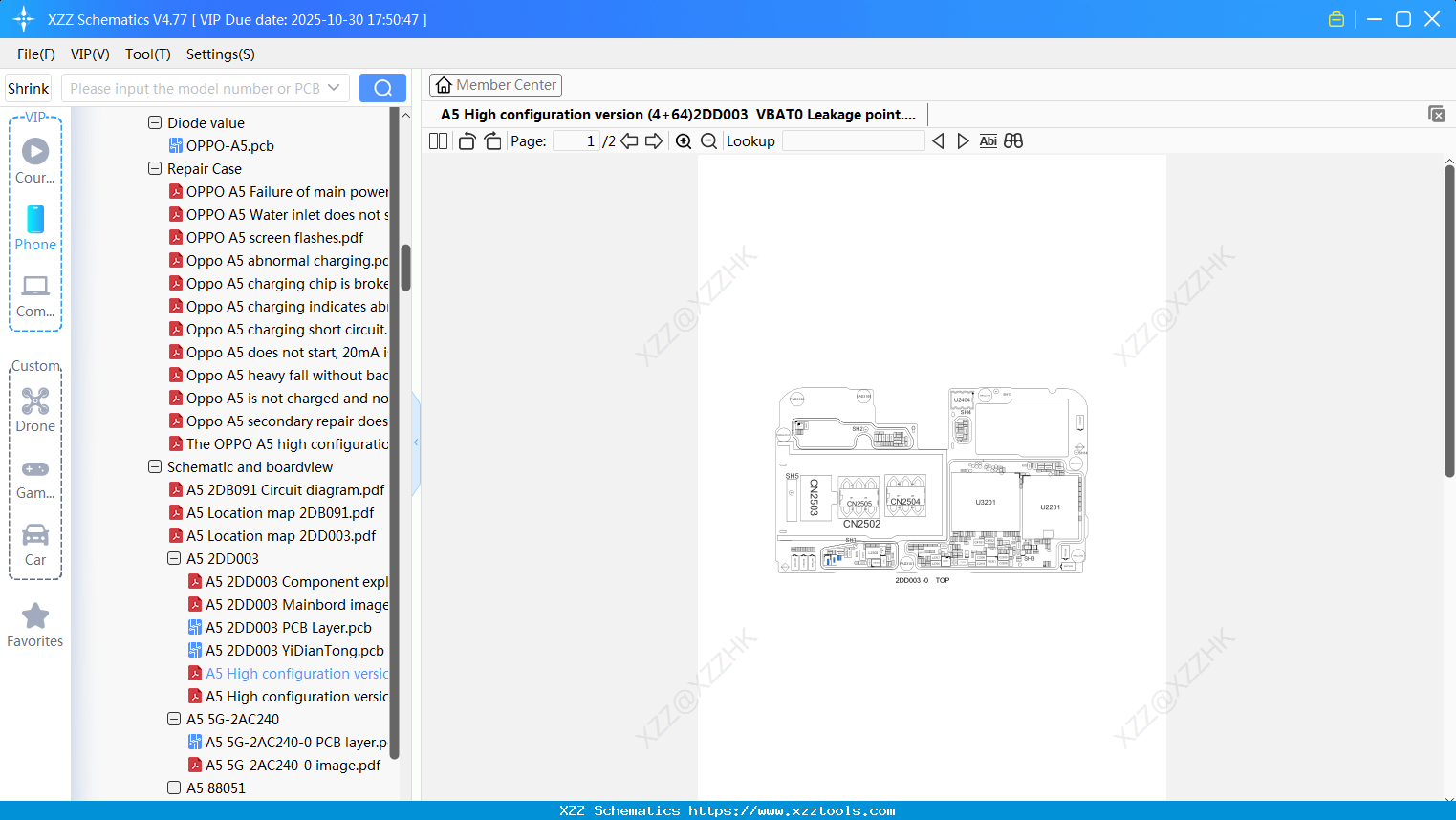Toggle the two-page view icon
This screenshot has height=820, width=1456.
click(439, 141)
